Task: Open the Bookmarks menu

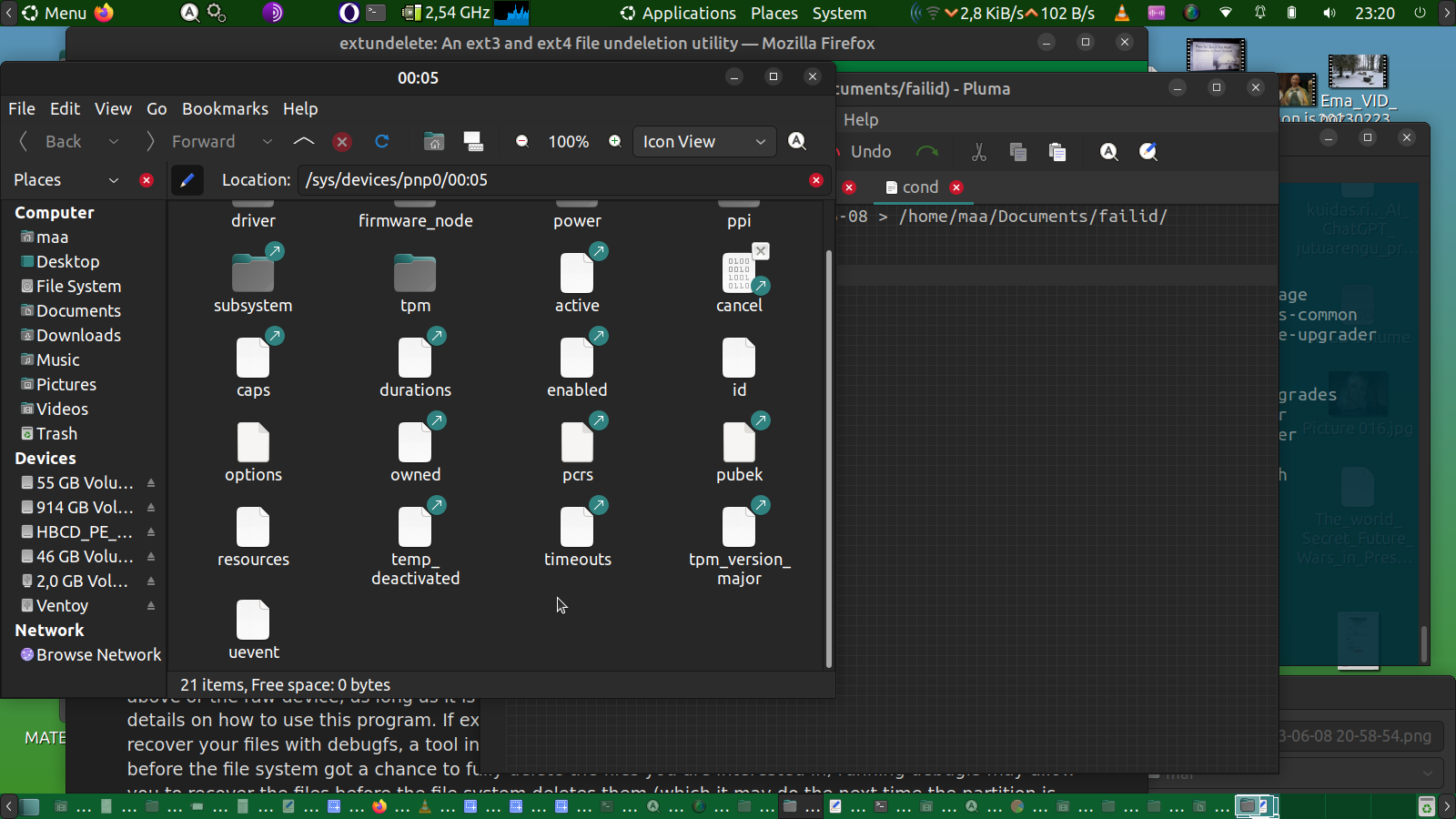Action: pyautogui.click(x=225, y=108)
